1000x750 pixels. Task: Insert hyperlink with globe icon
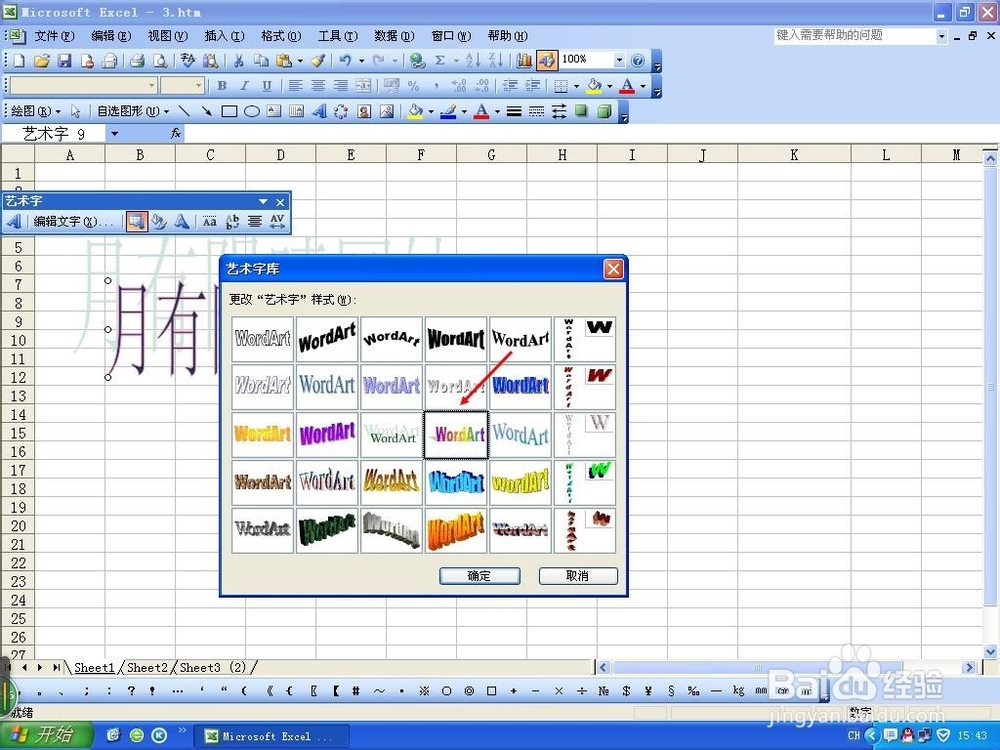[x=418, y=61]
